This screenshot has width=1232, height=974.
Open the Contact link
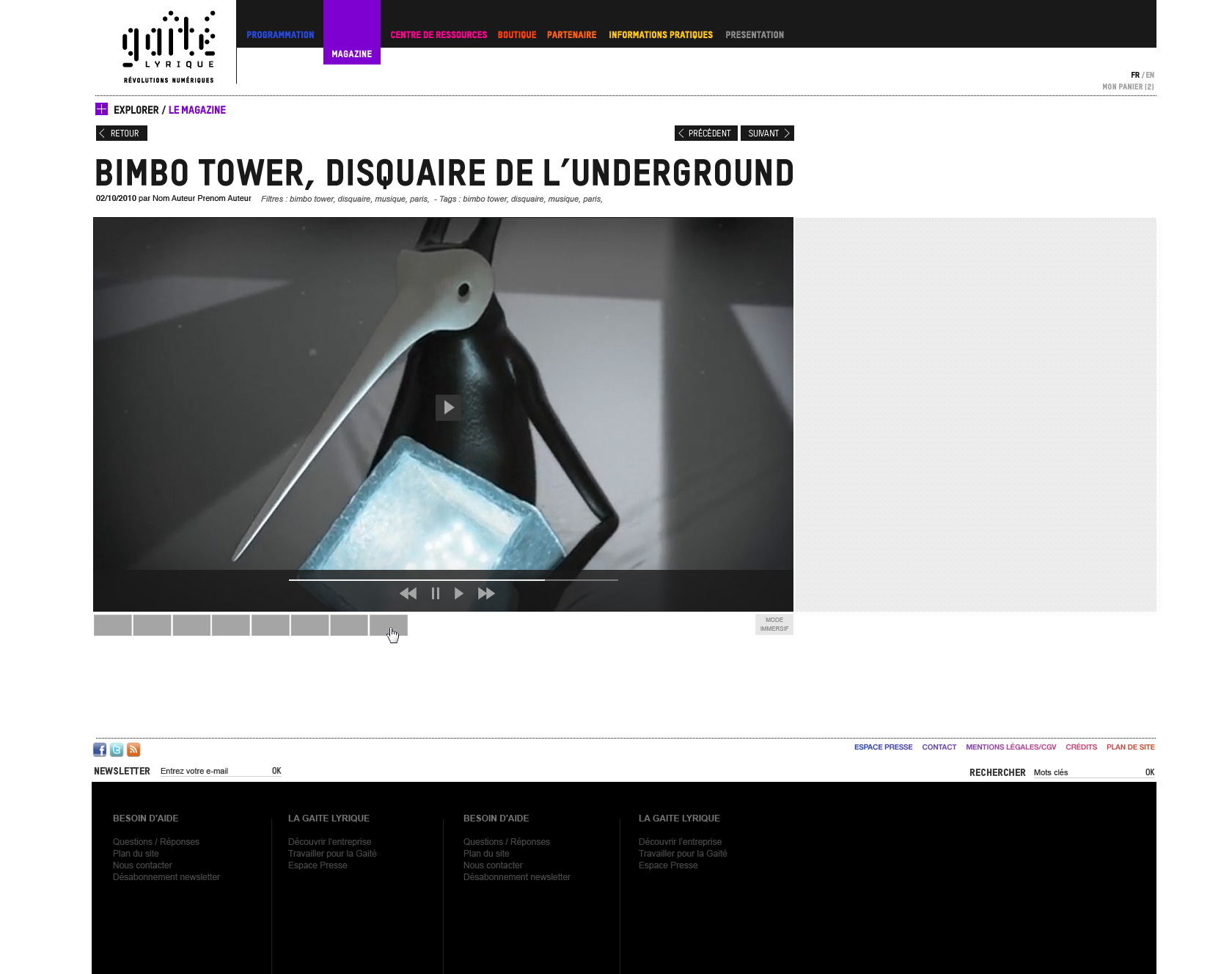[x=939, y=747]
